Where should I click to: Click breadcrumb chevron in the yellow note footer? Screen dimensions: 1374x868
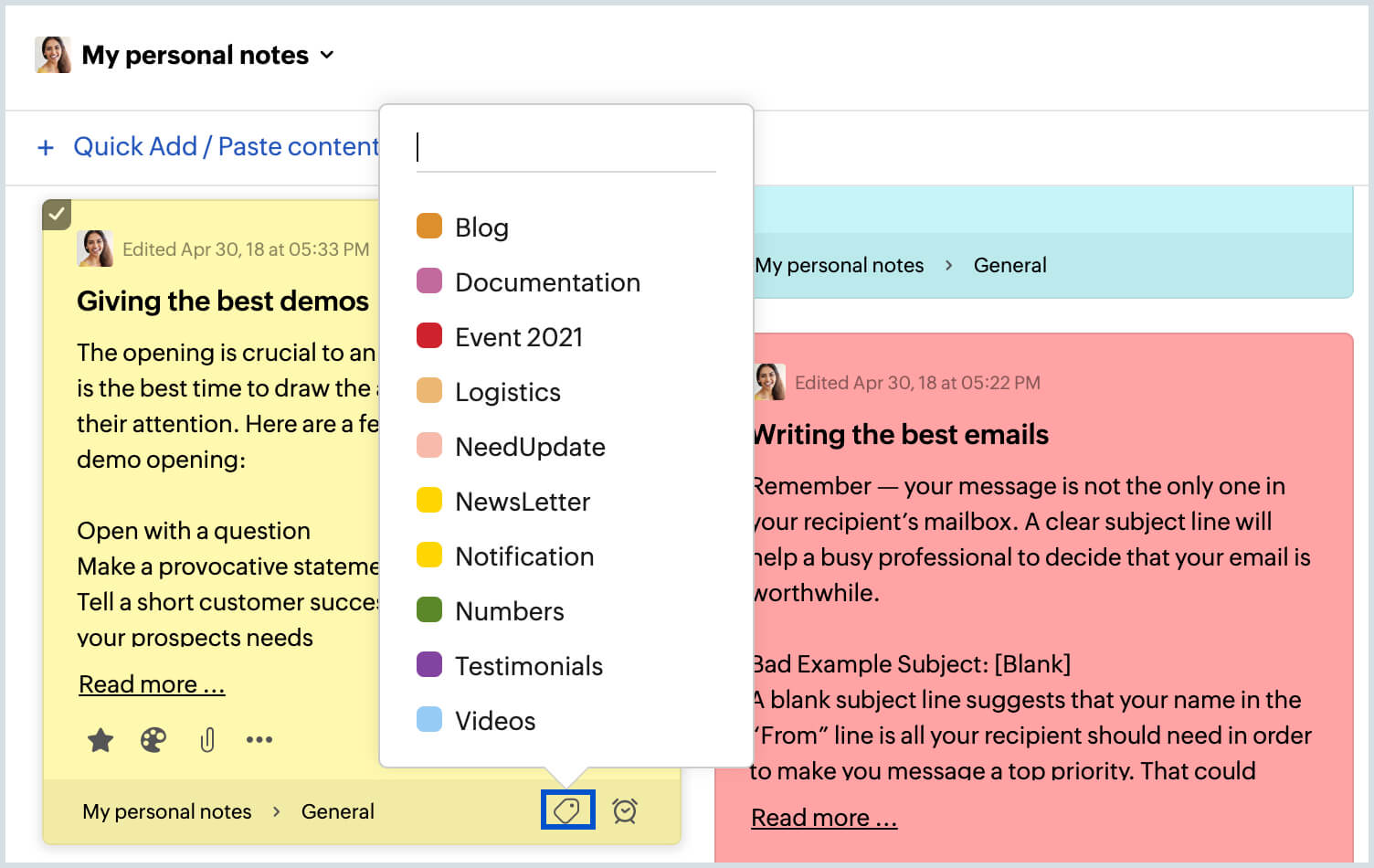[x=276, y=811]
